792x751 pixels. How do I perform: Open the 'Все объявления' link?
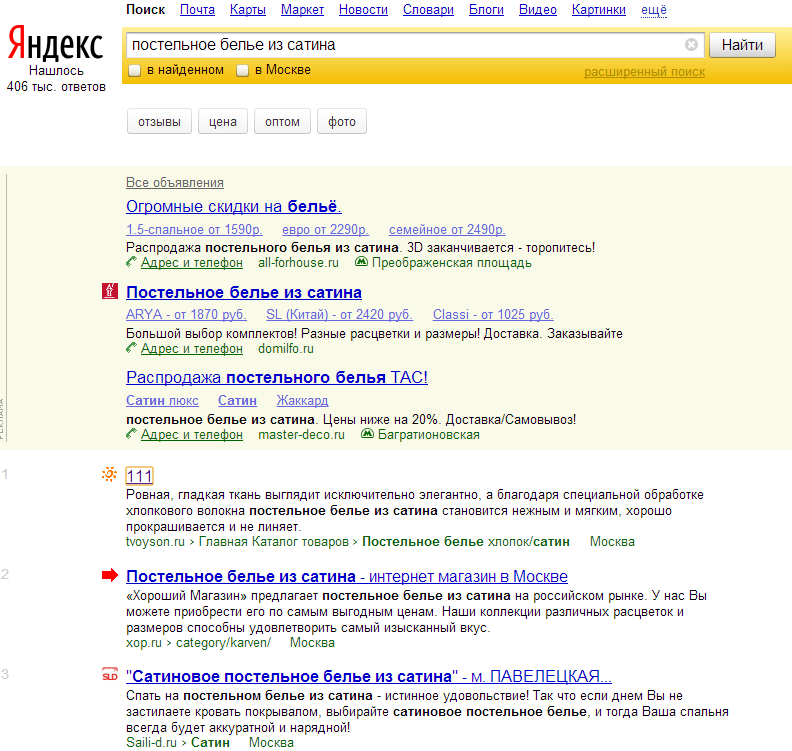point(175,182)
